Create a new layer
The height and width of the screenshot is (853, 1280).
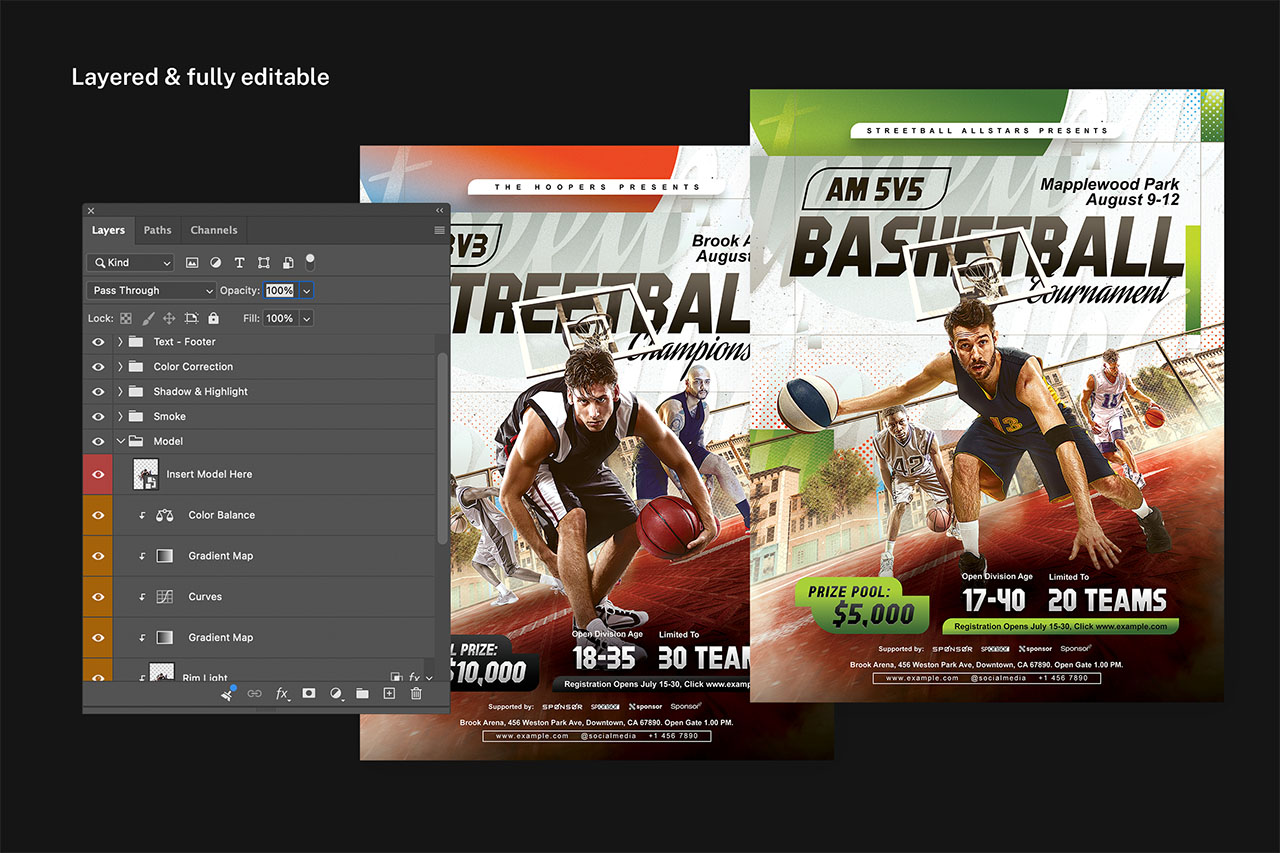coord(389,693)
